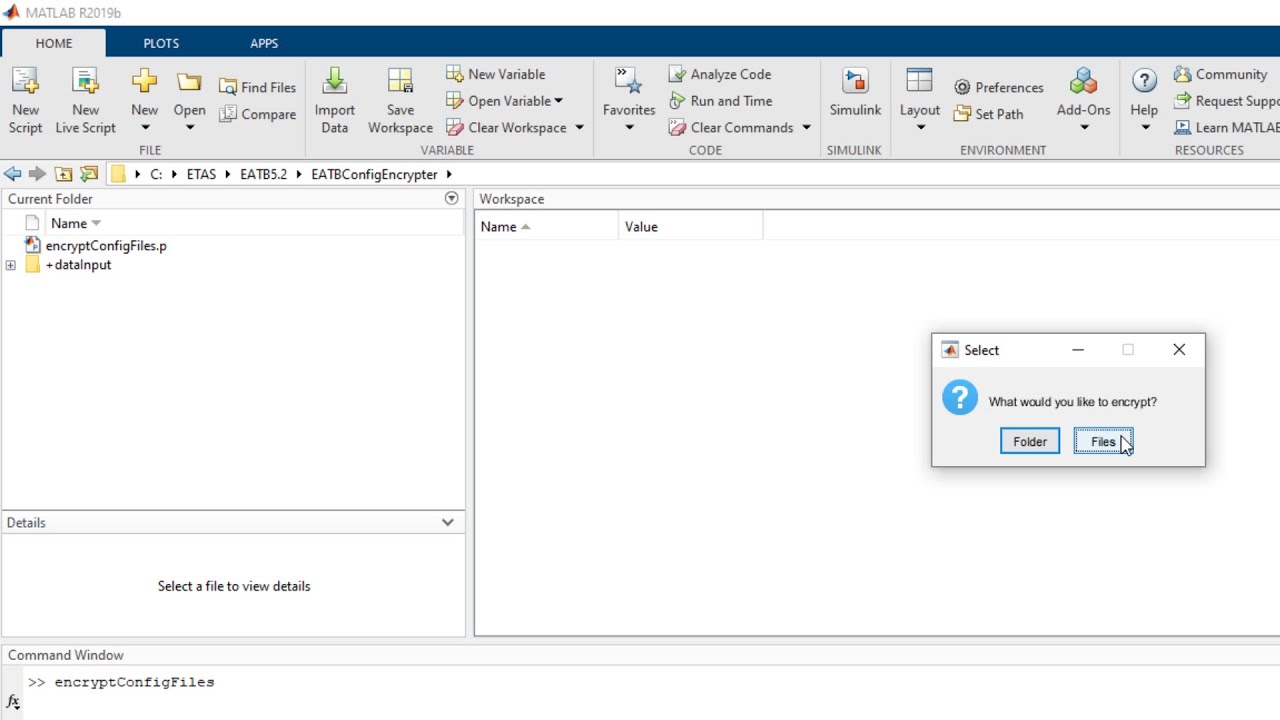Open Favorites

pos(628,92)
